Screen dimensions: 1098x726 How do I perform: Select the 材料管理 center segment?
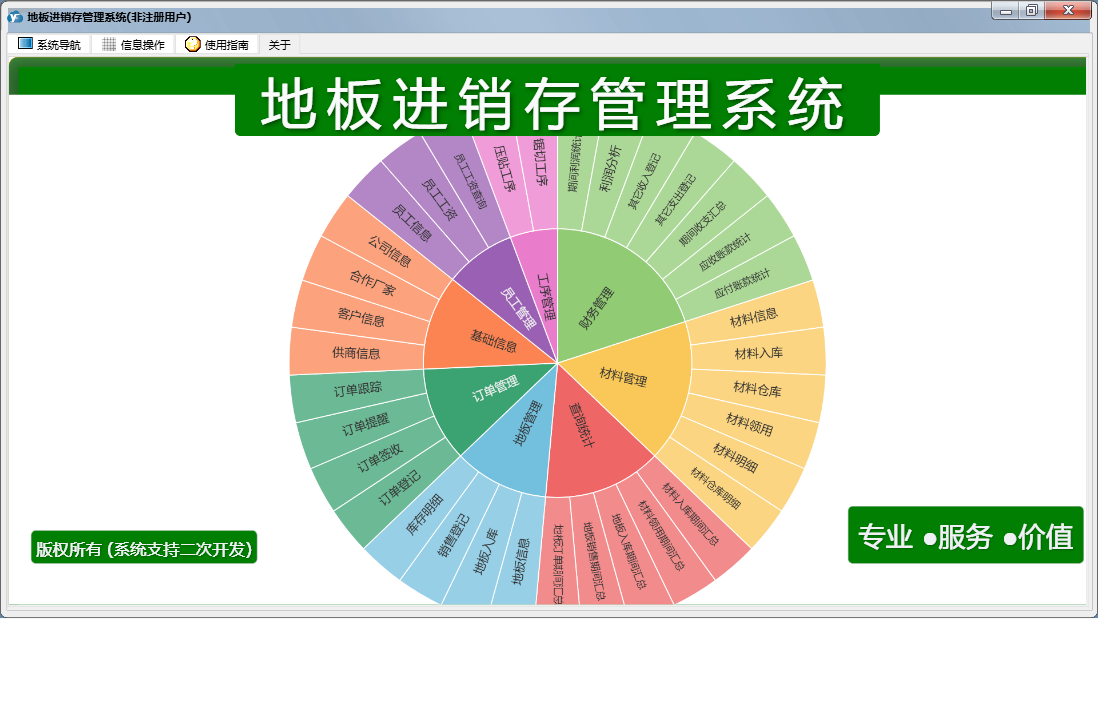[623, 377]
